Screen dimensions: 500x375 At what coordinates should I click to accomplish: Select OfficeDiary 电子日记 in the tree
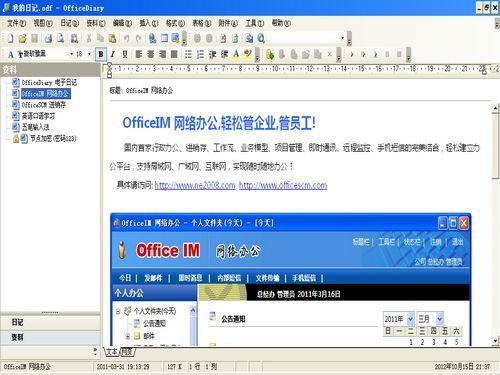(49, 82)
